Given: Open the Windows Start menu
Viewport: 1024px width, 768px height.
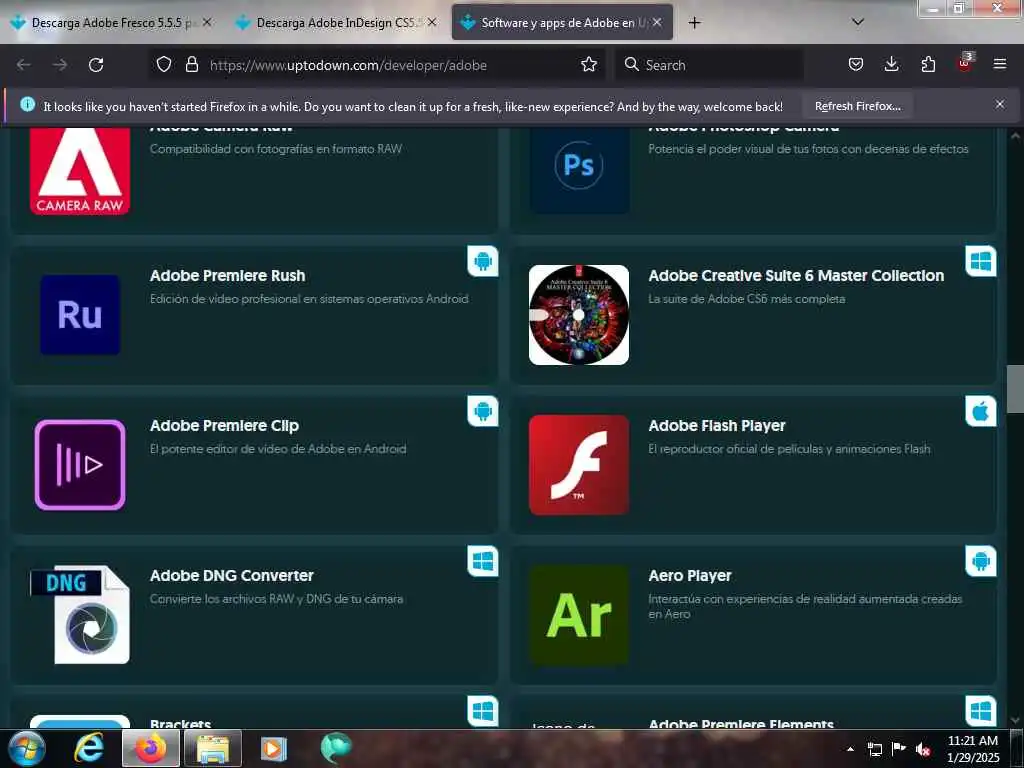Looking at the screenshot, I should tap(26, 748).
